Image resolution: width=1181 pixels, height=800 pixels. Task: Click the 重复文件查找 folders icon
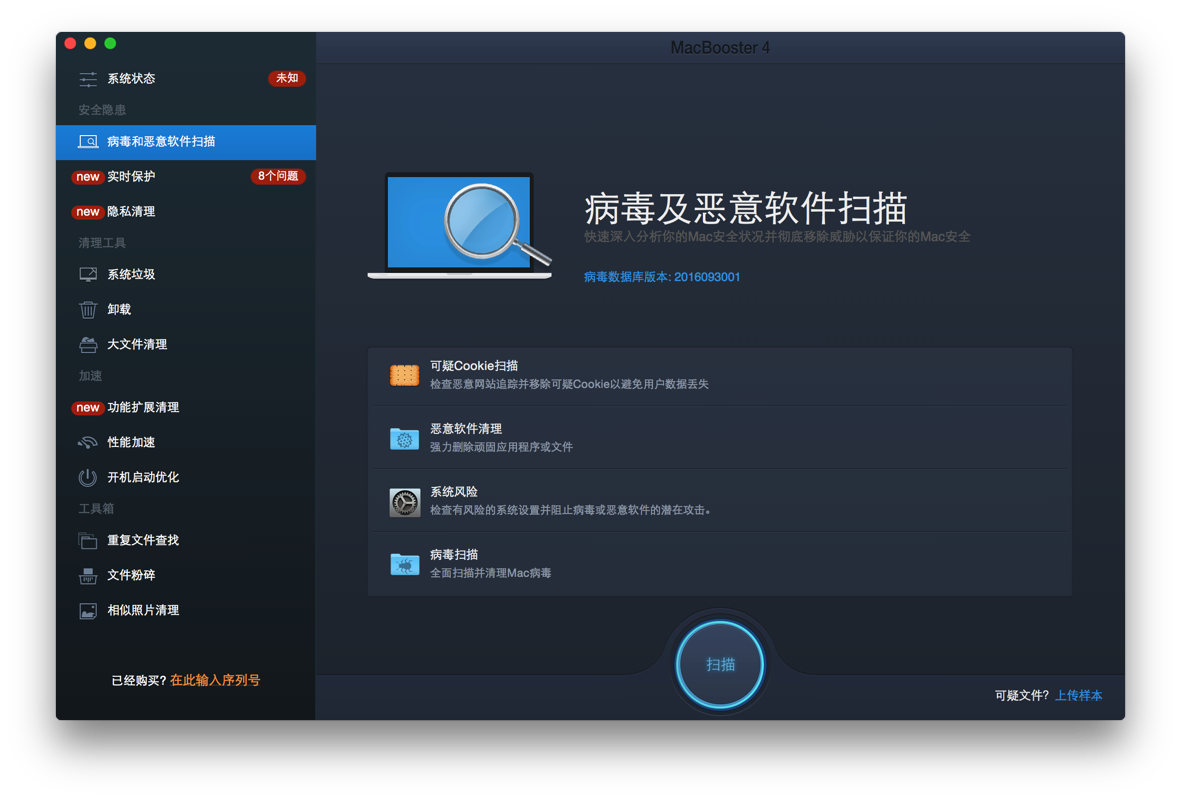[87, 540]
